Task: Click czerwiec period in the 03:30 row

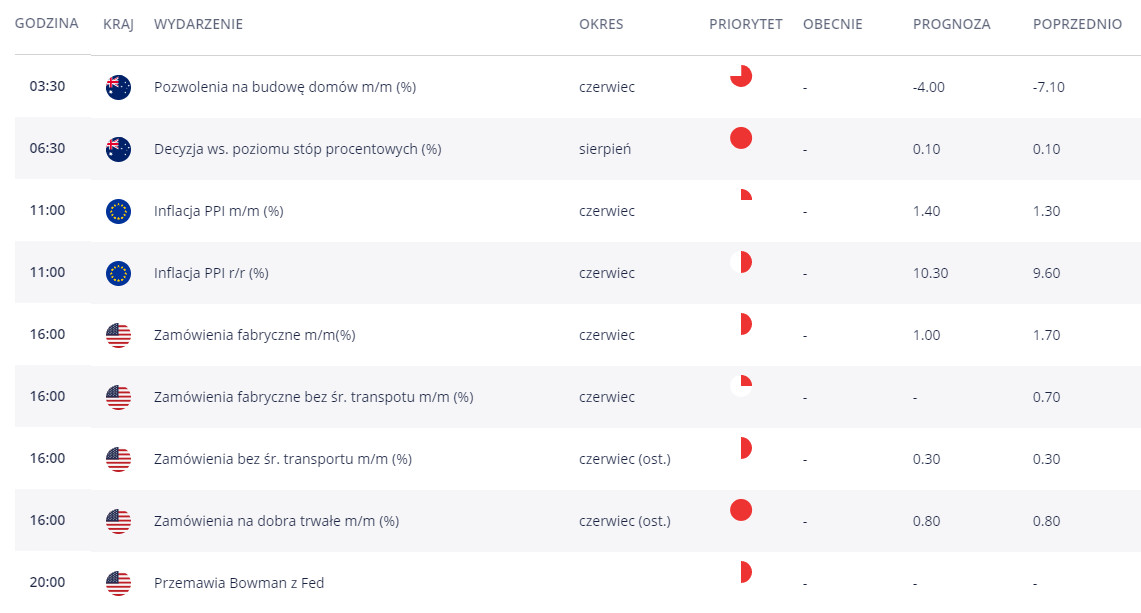Action: click(x=607, y=87)
